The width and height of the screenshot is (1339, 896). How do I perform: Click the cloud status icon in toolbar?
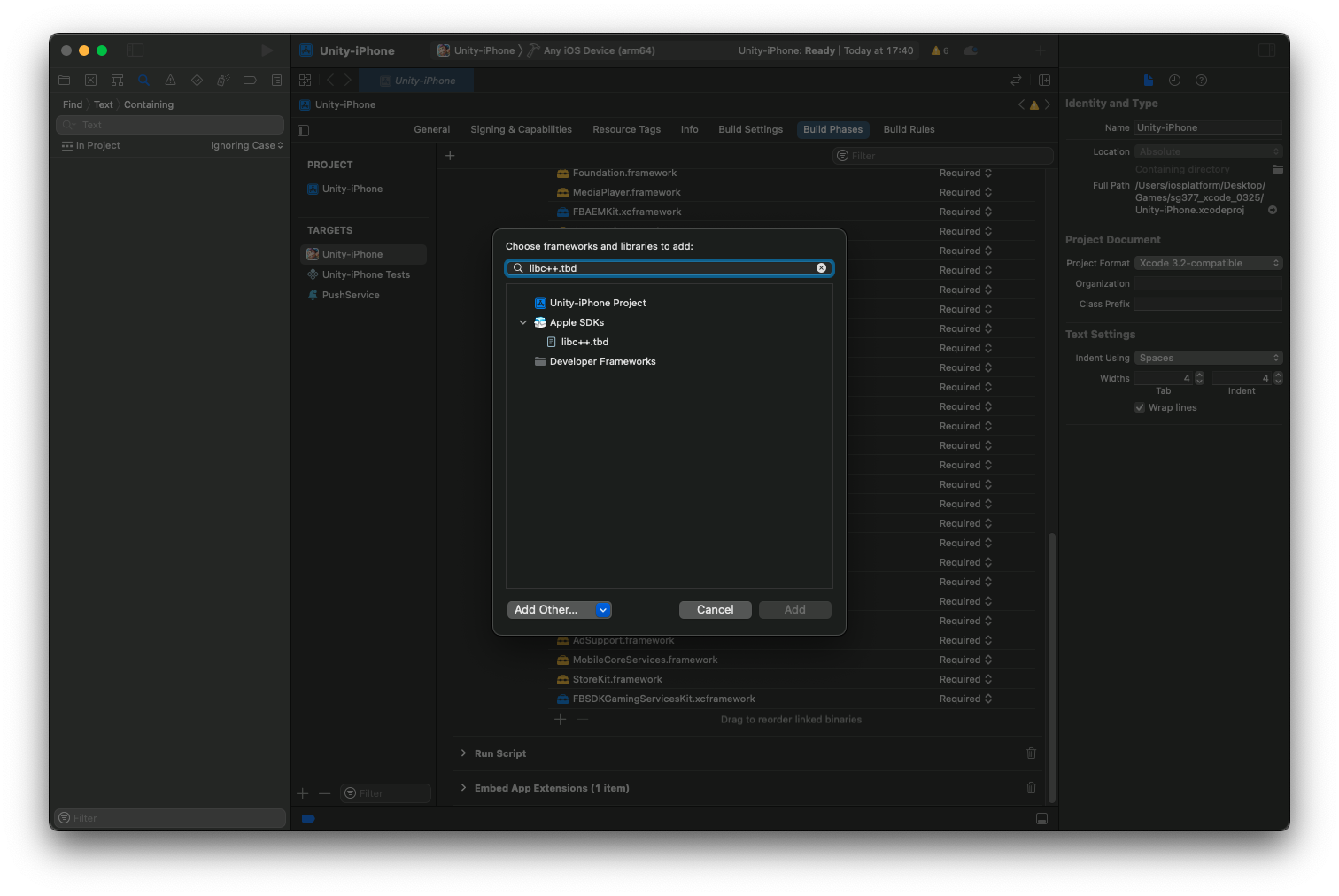pyautogui.click(x=971, y=50)
